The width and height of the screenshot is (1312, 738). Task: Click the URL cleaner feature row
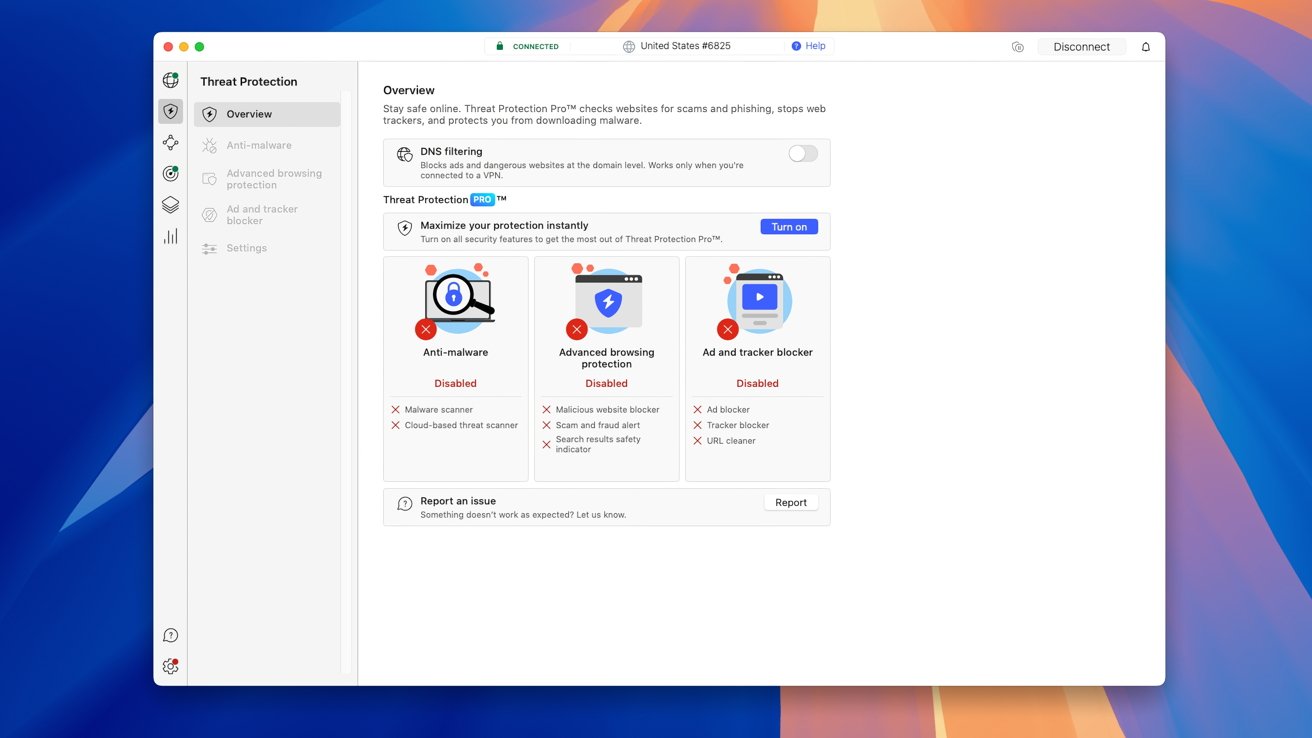(724, 441)
